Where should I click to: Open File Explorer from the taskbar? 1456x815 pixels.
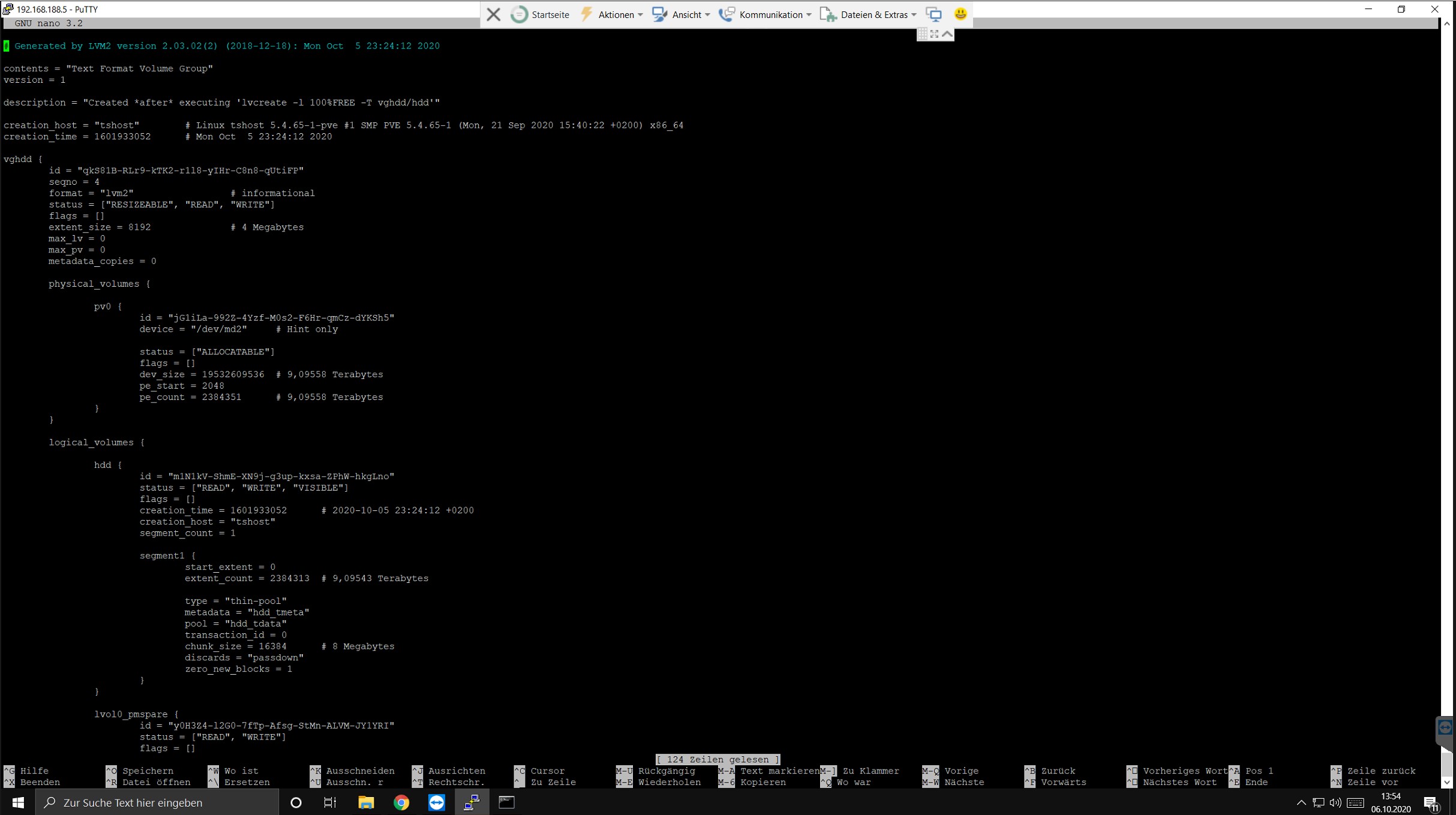click(x=366, y=802)
